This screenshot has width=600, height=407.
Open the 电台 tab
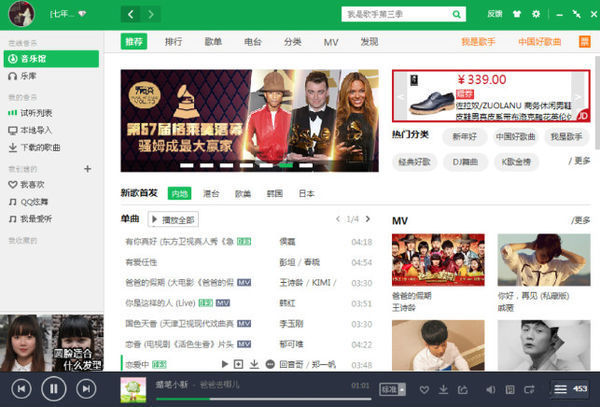[x=253, y=42]
